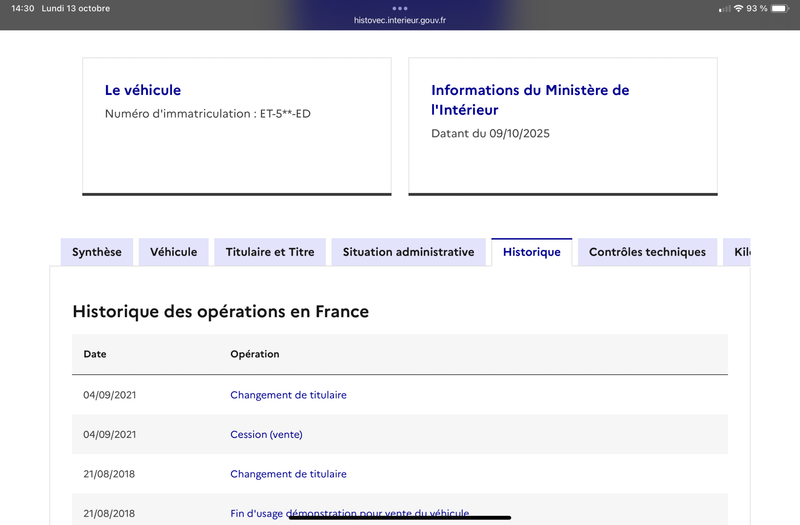Tap the home indicator bar at bottom
The height and width of the screenshot is (525, 800).
[x=400, y=518]
